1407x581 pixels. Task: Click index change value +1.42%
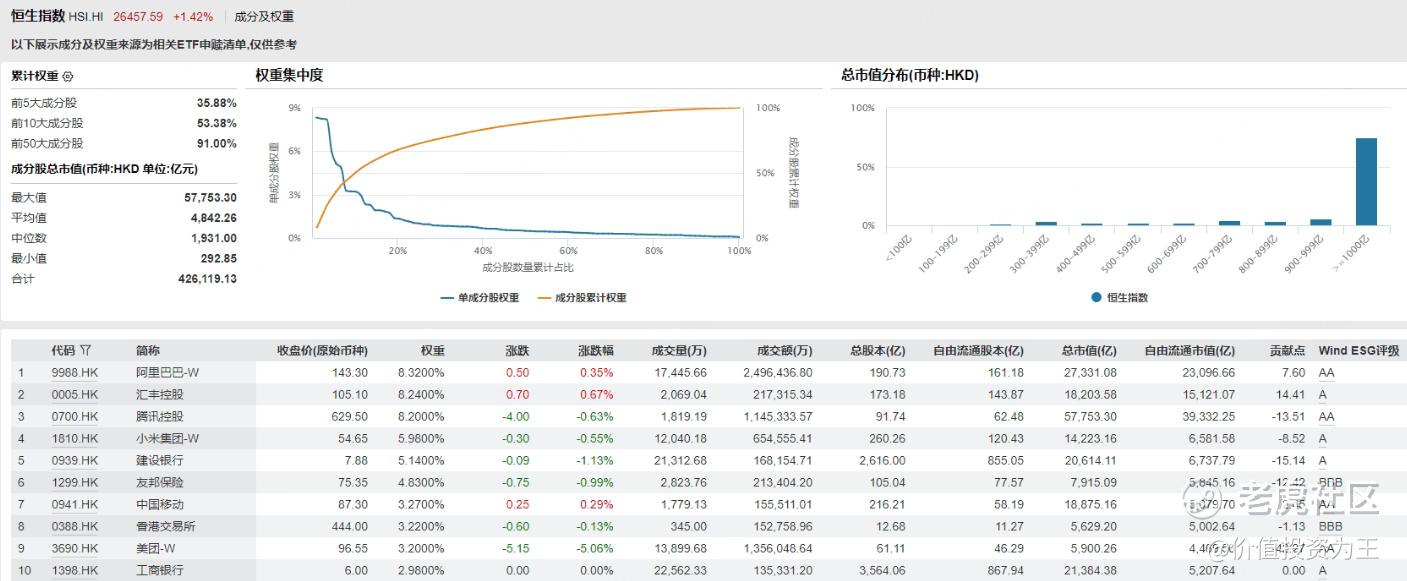click(193, 17)
